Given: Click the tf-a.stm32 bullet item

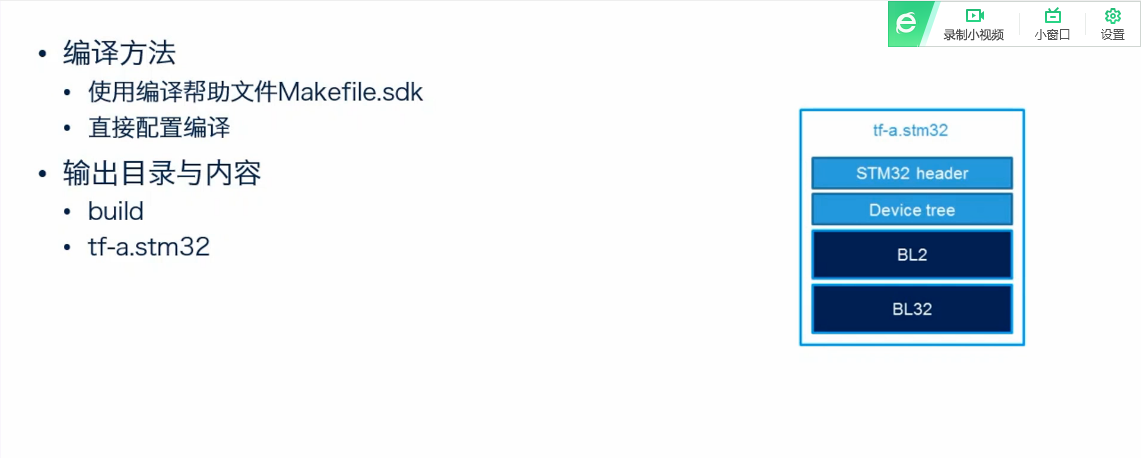Looking at the screenshot, I should [149, 248].
